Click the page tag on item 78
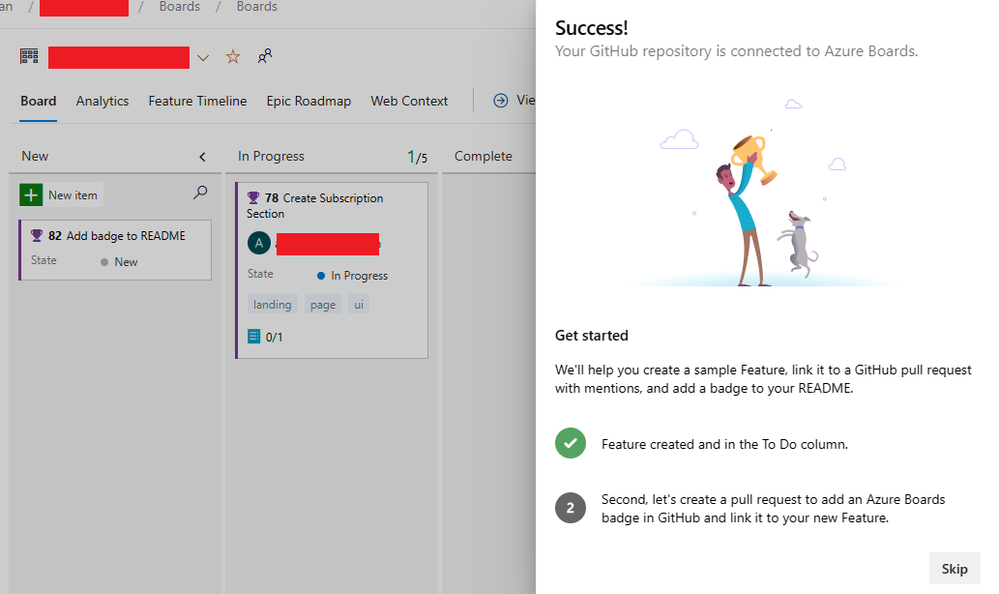999x594 pixels. [x=323, y=305]
